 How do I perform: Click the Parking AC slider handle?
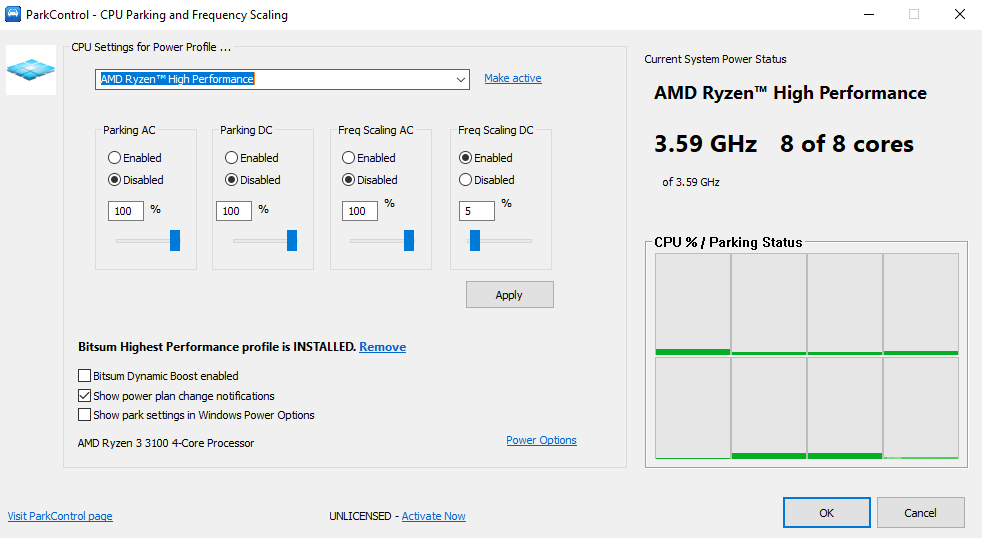(175, 241)
